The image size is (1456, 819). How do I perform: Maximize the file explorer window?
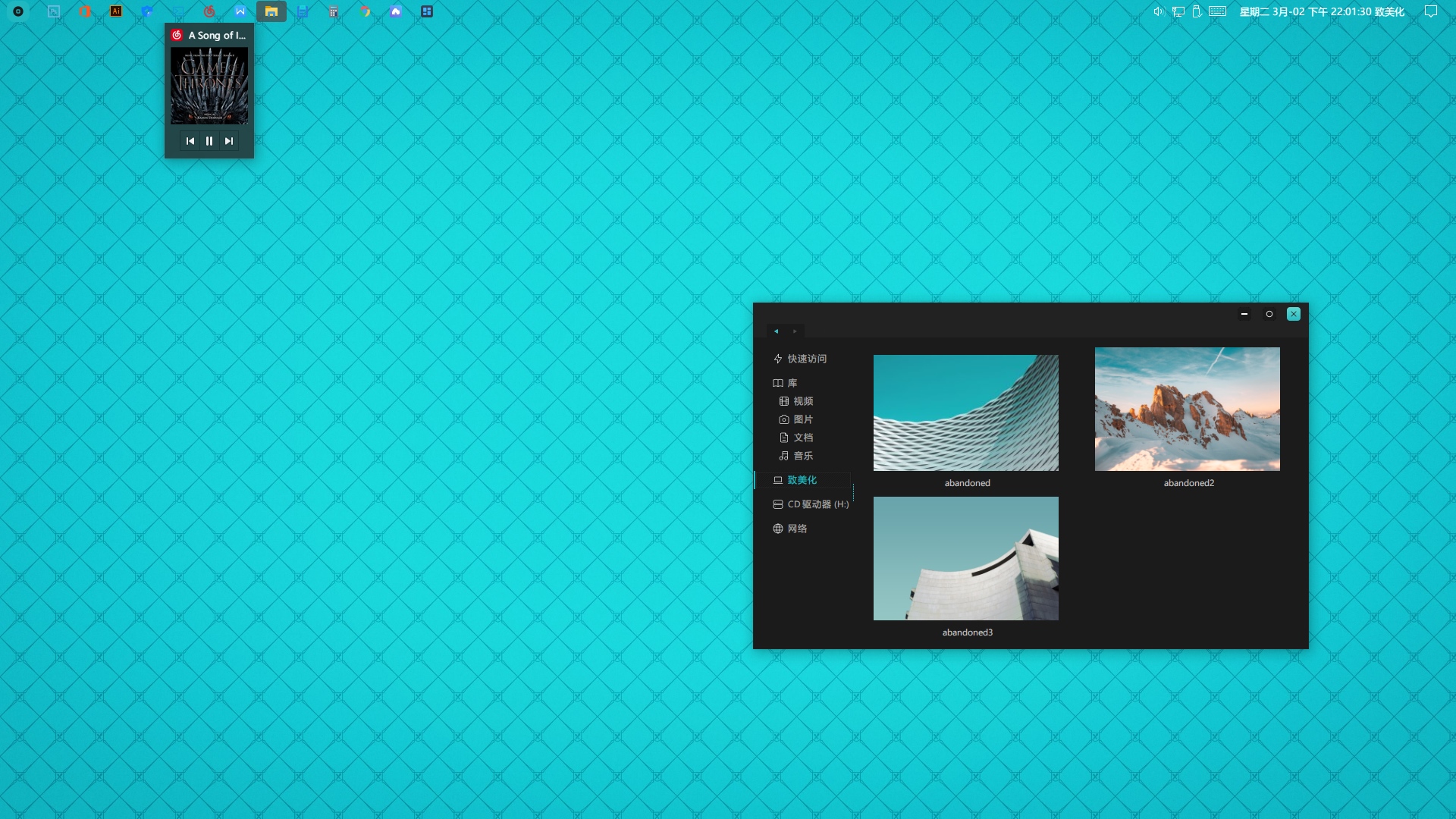[x=1269, y=314]
